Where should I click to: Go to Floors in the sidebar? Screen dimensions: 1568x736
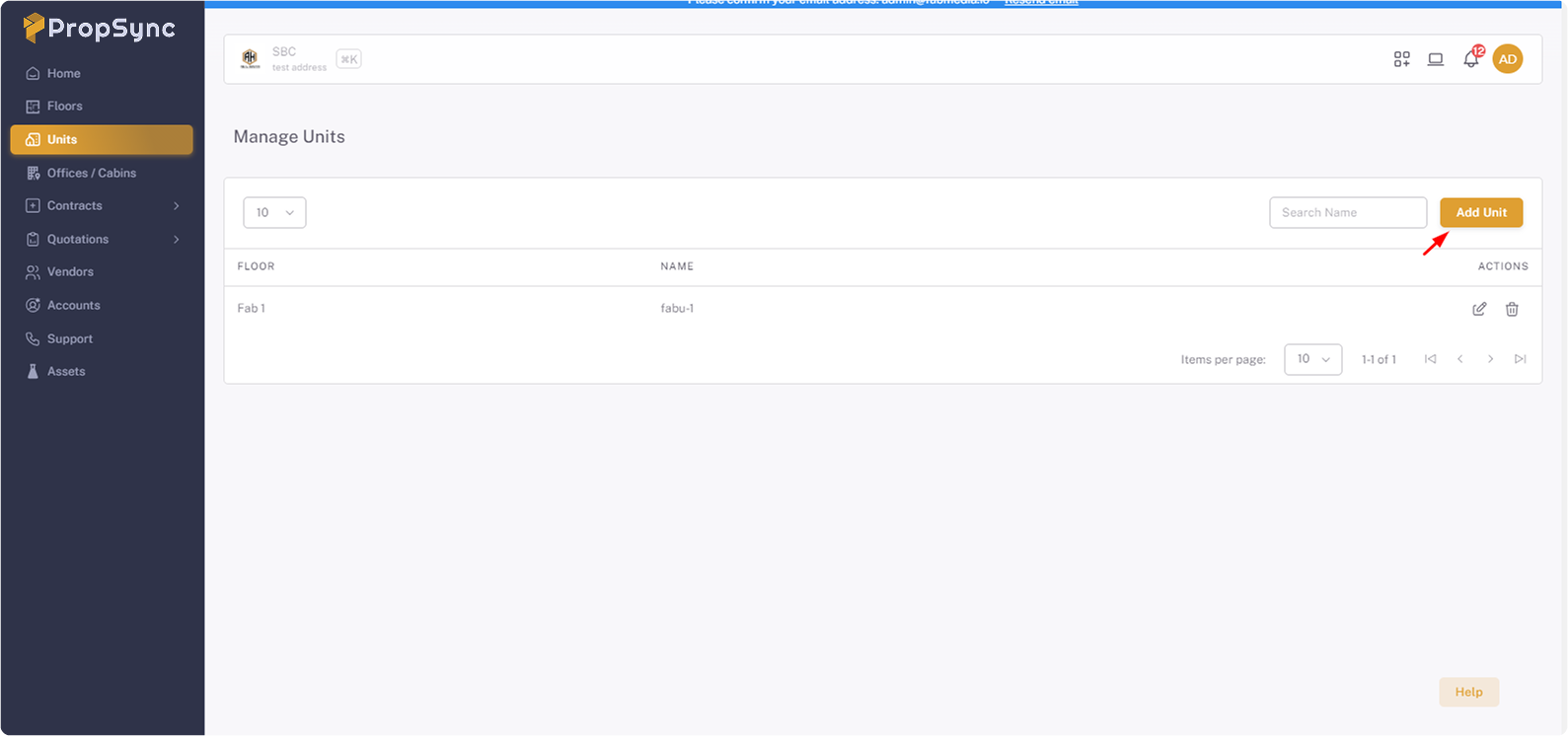101,107
